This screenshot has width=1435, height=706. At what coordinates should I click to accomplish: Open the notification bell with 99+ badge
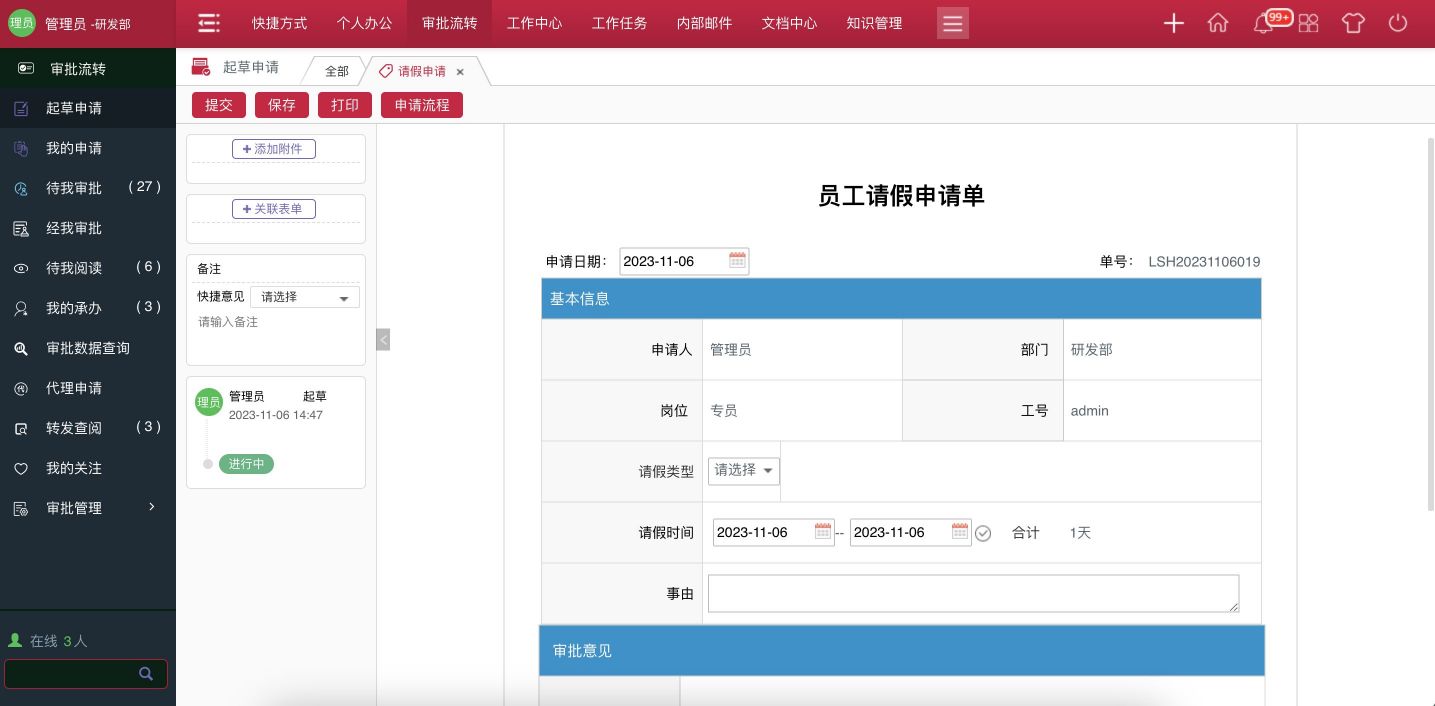coord(1264,24)
